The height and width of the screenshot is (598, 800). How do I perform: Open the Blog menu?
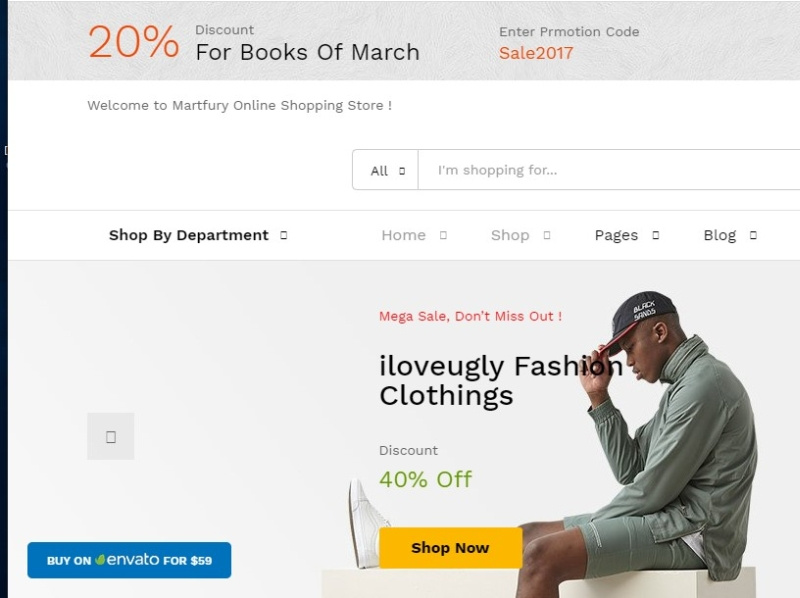click(720, 235)
